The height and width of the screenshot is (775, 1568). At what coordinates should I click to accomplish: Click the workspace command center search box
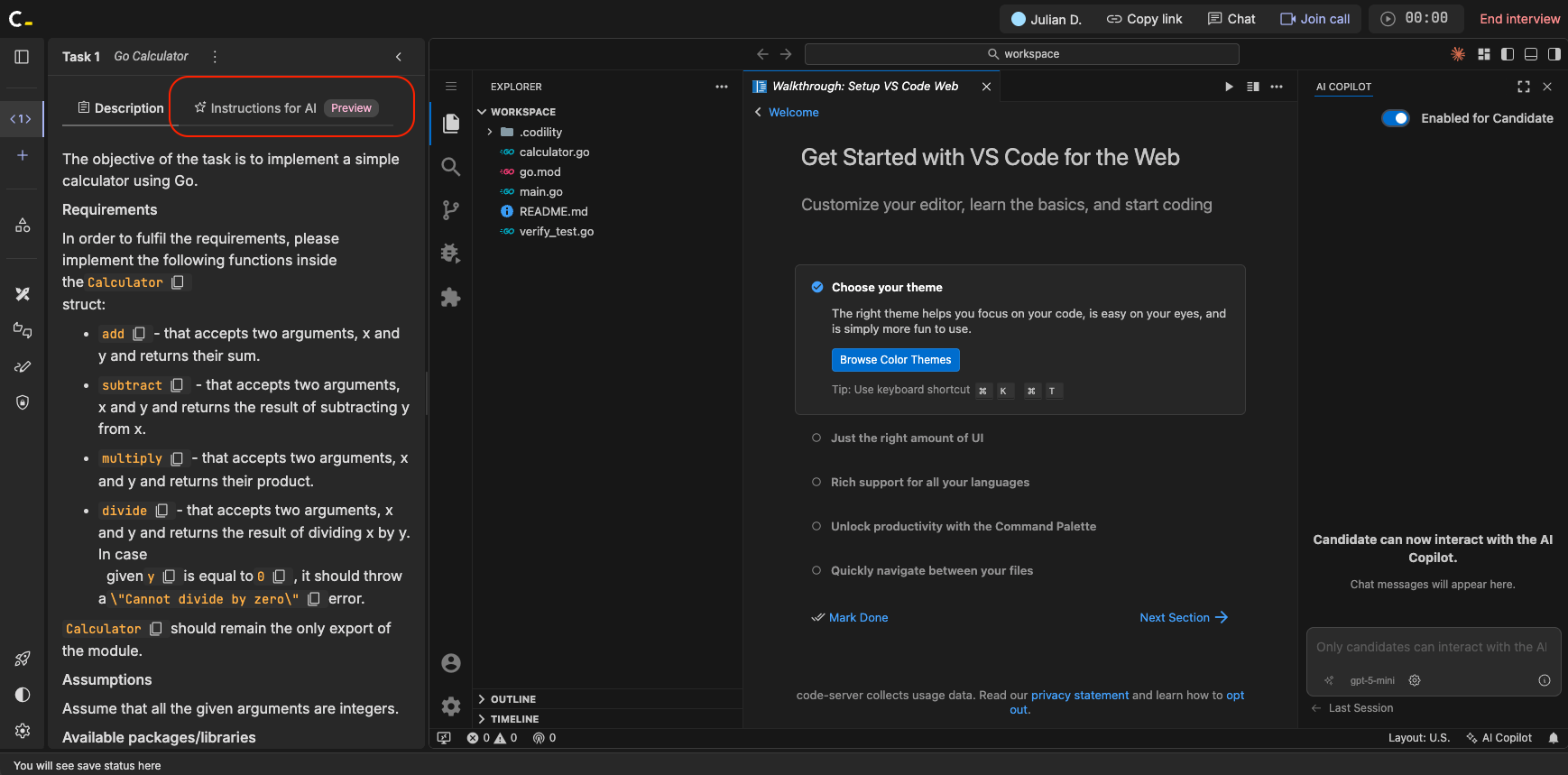coord(1022,54)
